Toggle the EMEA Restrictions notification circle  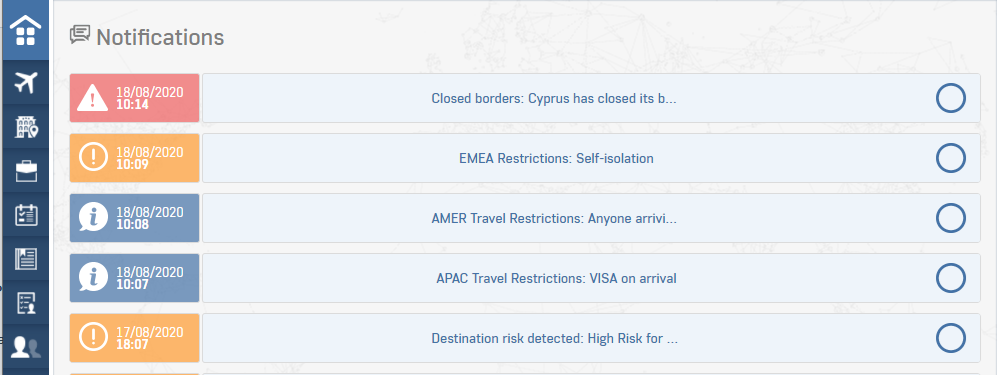click(951, 158)
